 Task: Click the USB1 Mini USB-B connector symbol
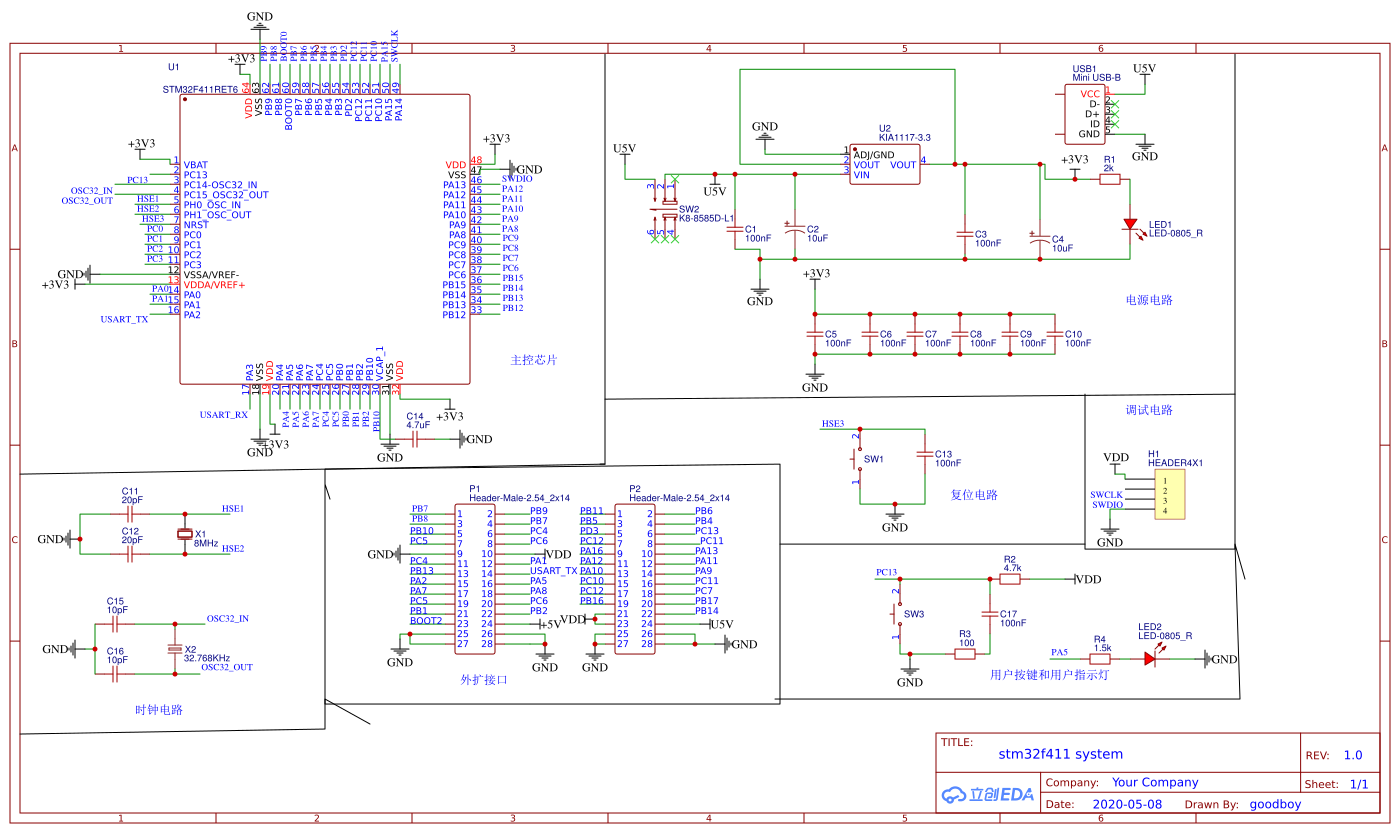1085,114
